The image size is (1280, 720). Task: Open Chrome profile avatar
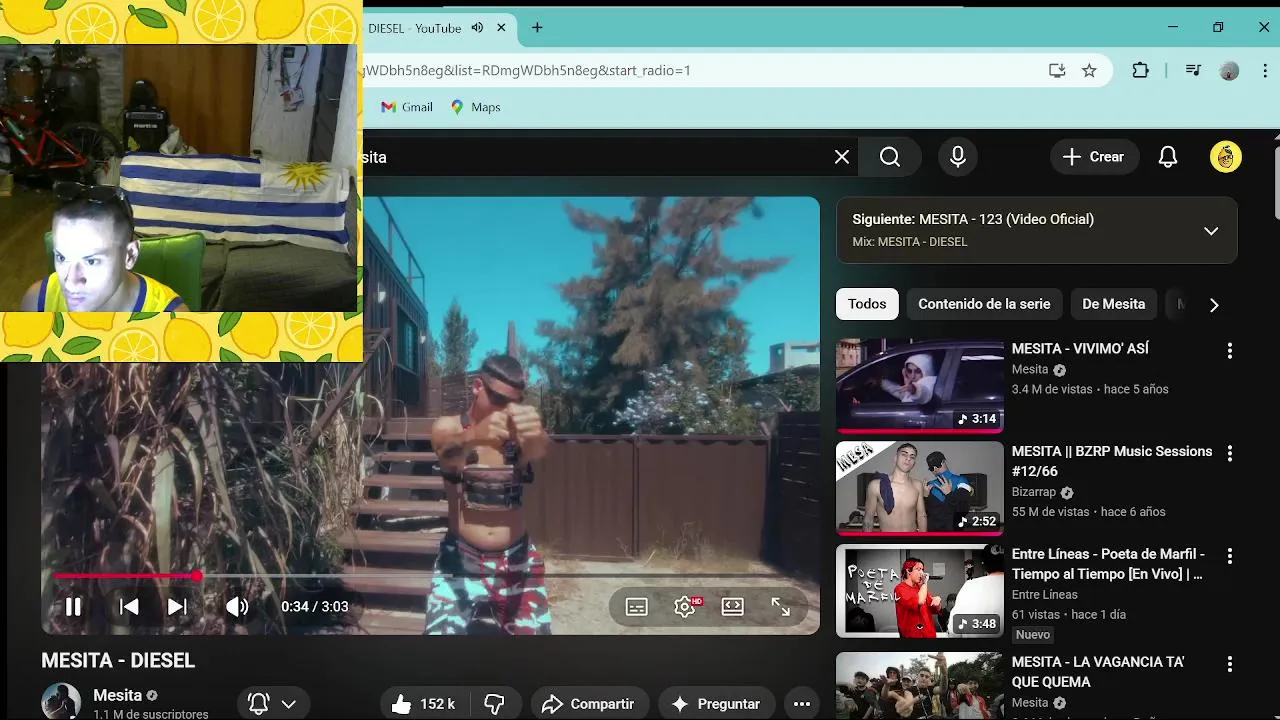pyautogui.click(x=1230, y=70)
